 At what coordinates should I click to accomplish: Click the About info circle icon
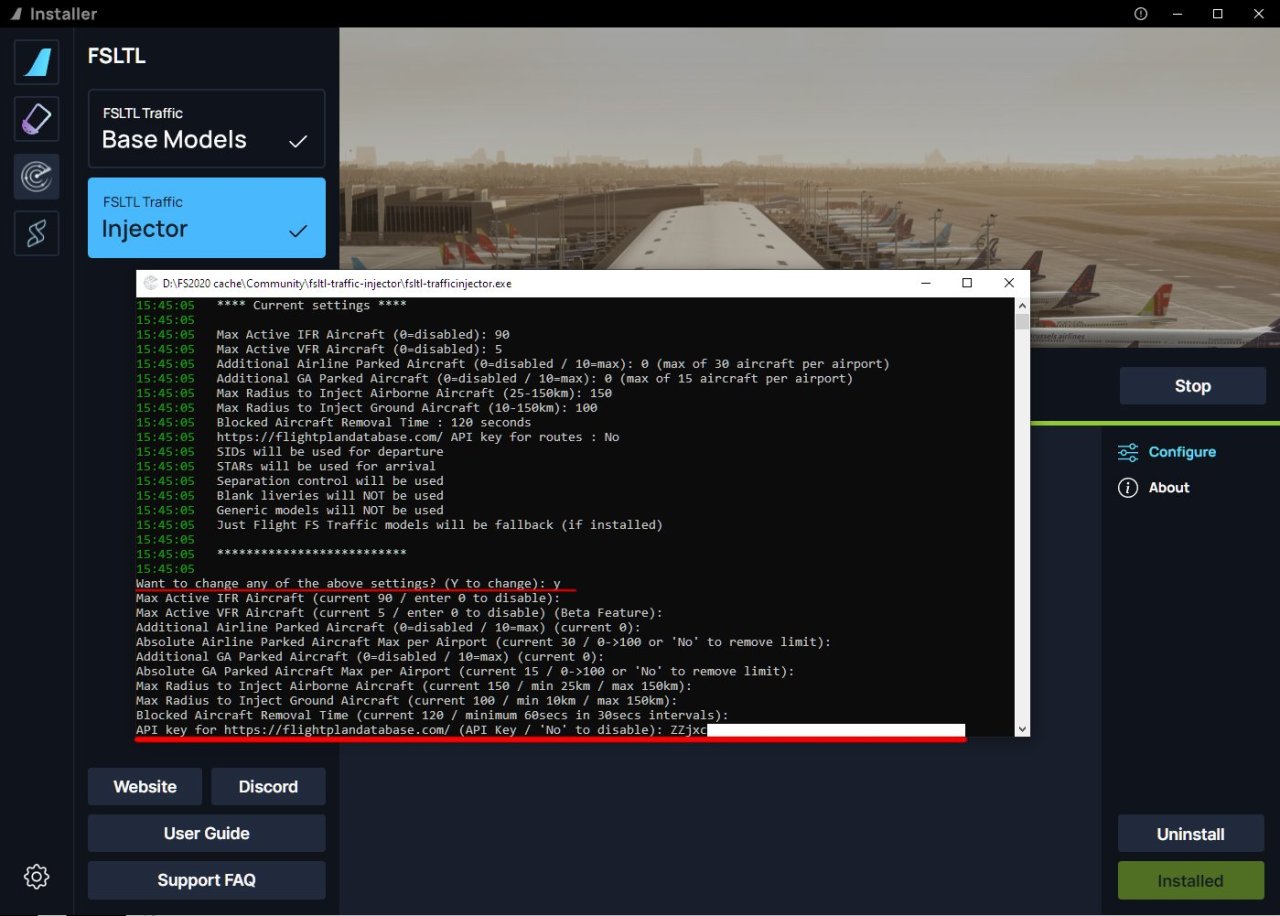[1128, 488]
